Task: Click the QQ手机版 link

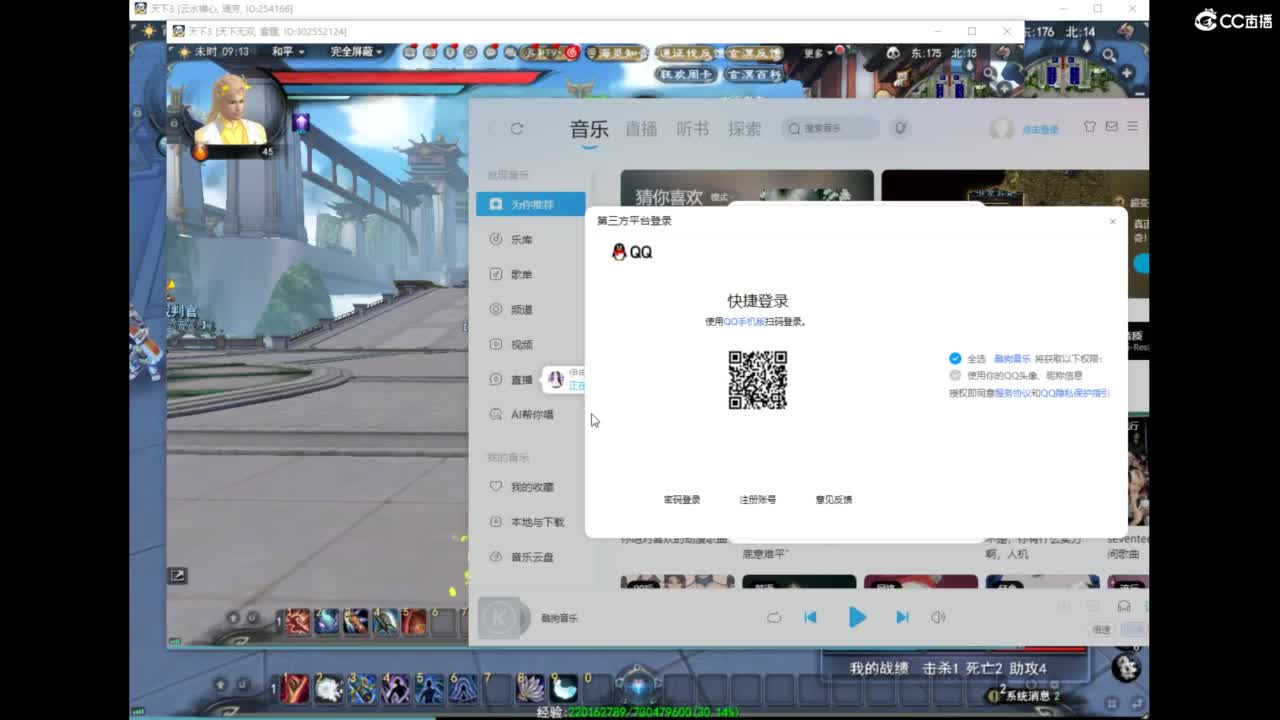Action: (x=744, y=322)
